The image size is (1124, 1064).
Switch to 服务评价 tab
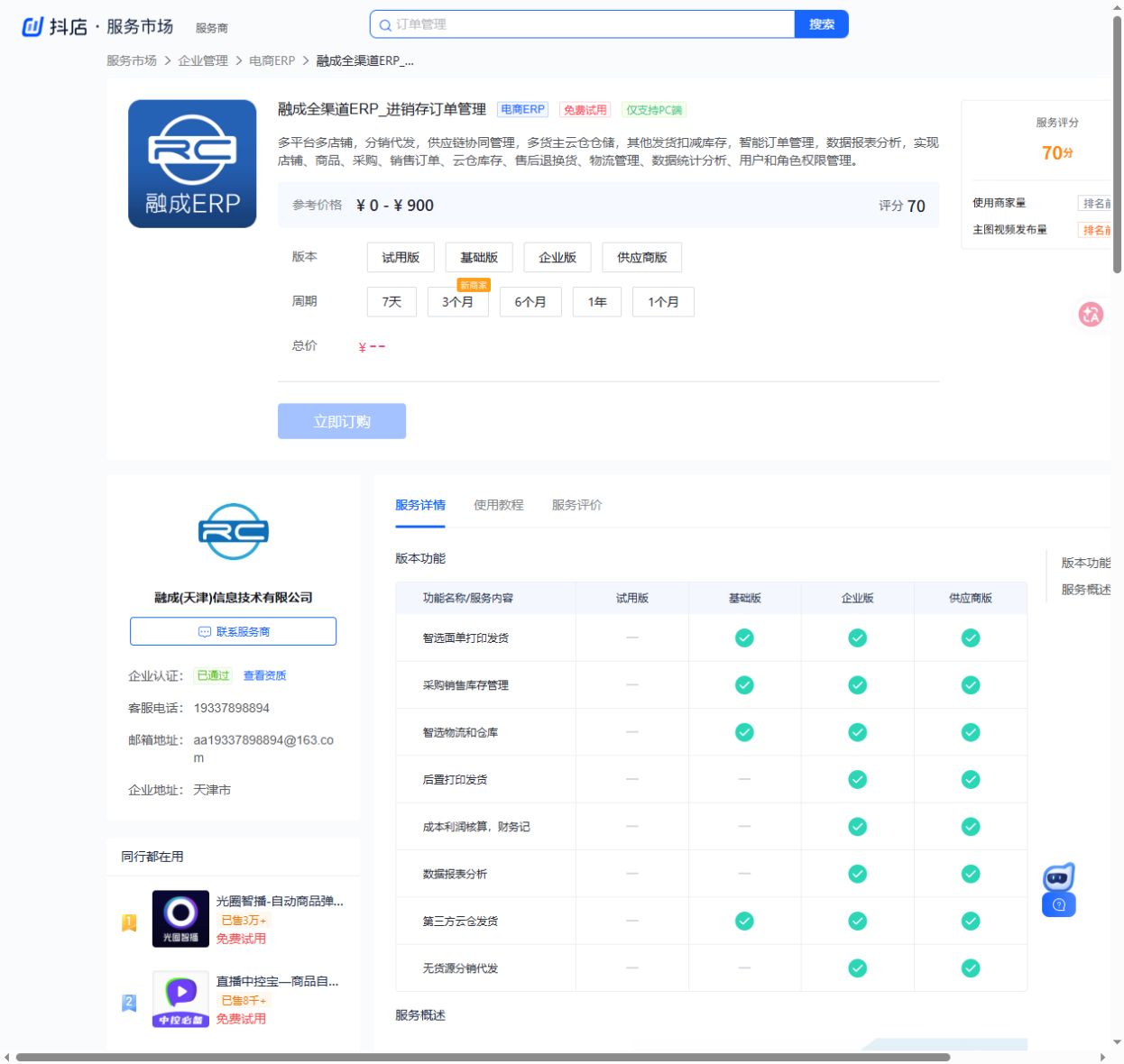(577, 505)
